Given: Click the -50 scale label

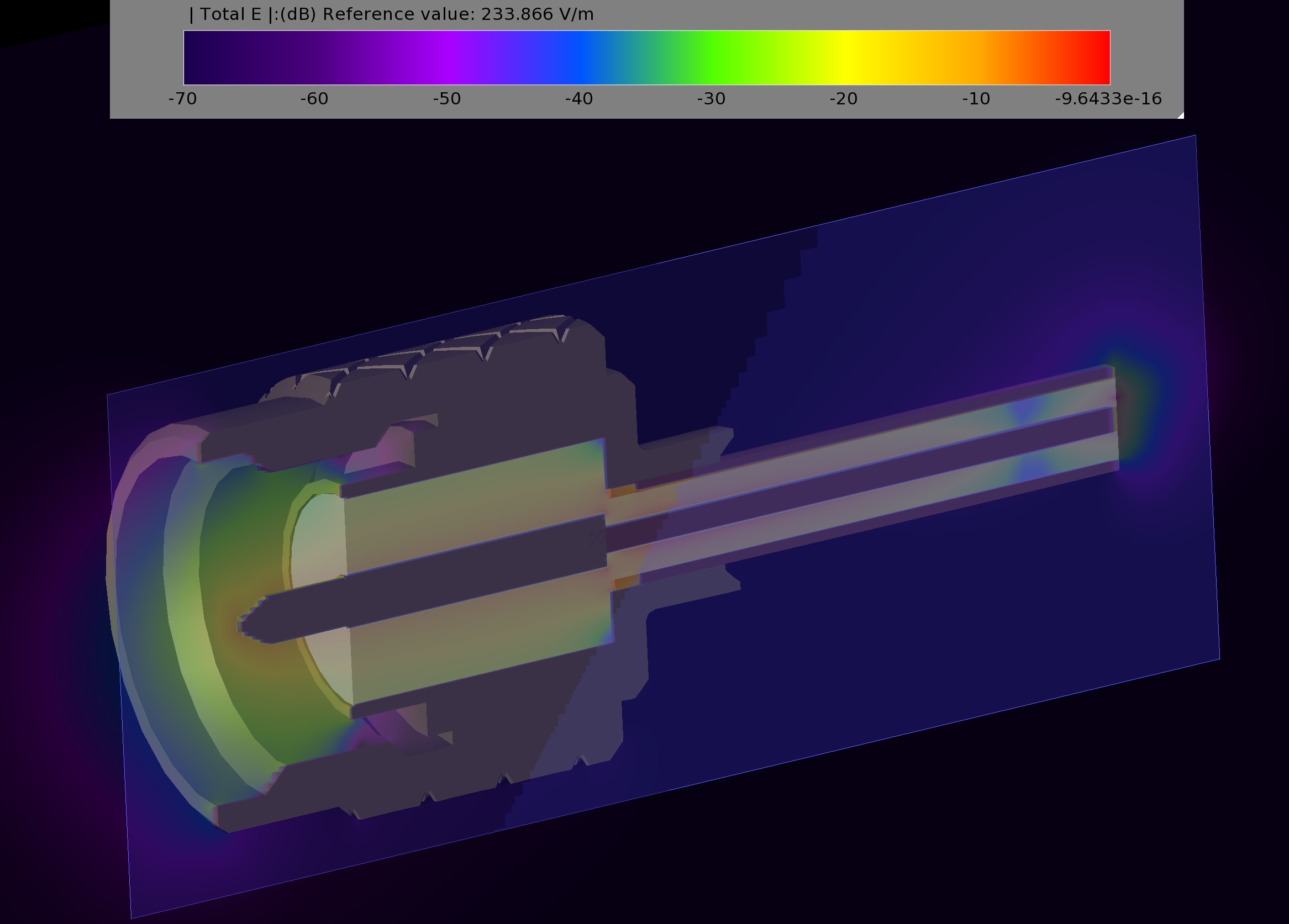Looking at the screenshot, I should point(447,99).
